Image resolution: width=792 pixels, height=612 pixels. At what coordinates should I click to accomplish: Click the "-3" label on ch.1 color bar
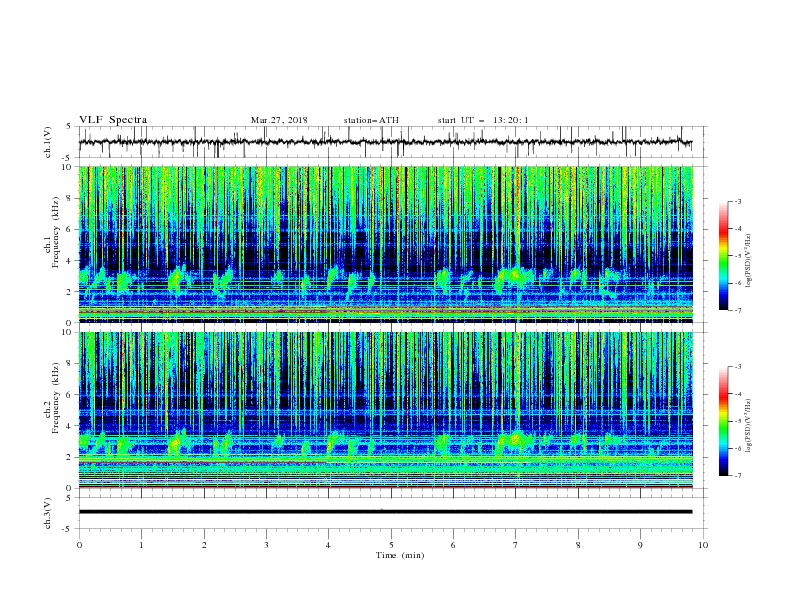click(738, 201)
